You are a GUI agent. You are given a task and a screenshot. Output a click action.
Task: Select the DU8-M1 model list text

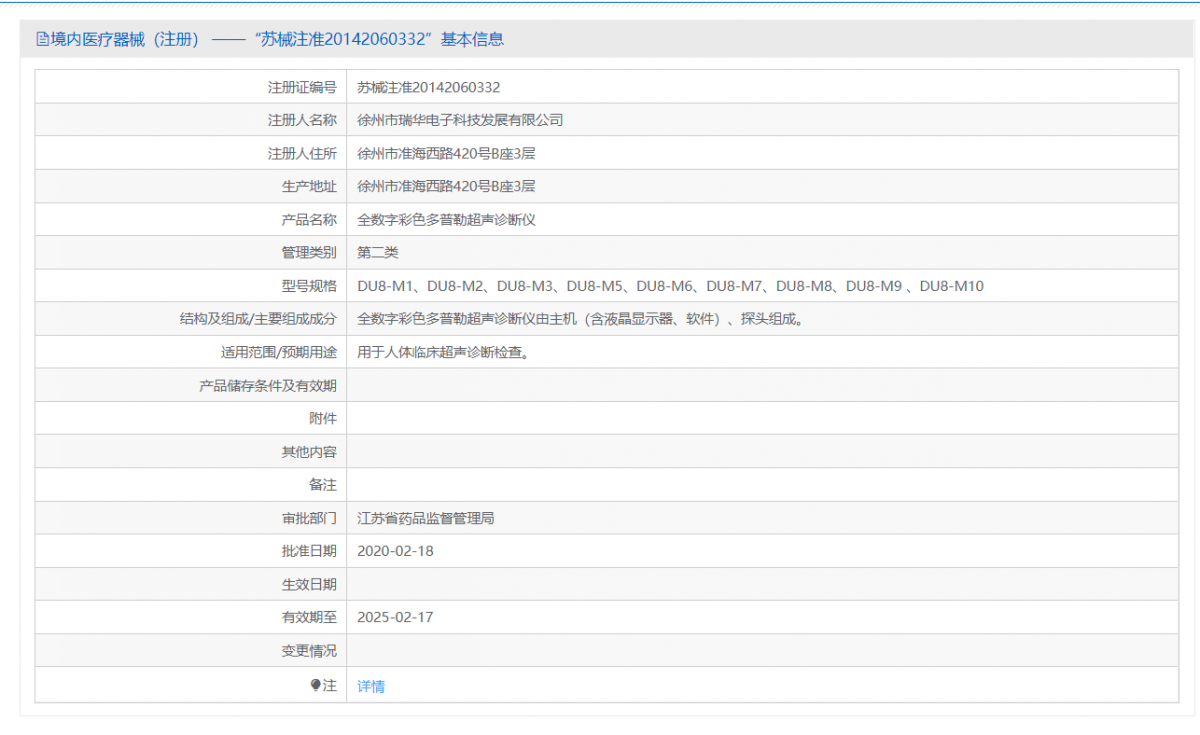point(671,286)
